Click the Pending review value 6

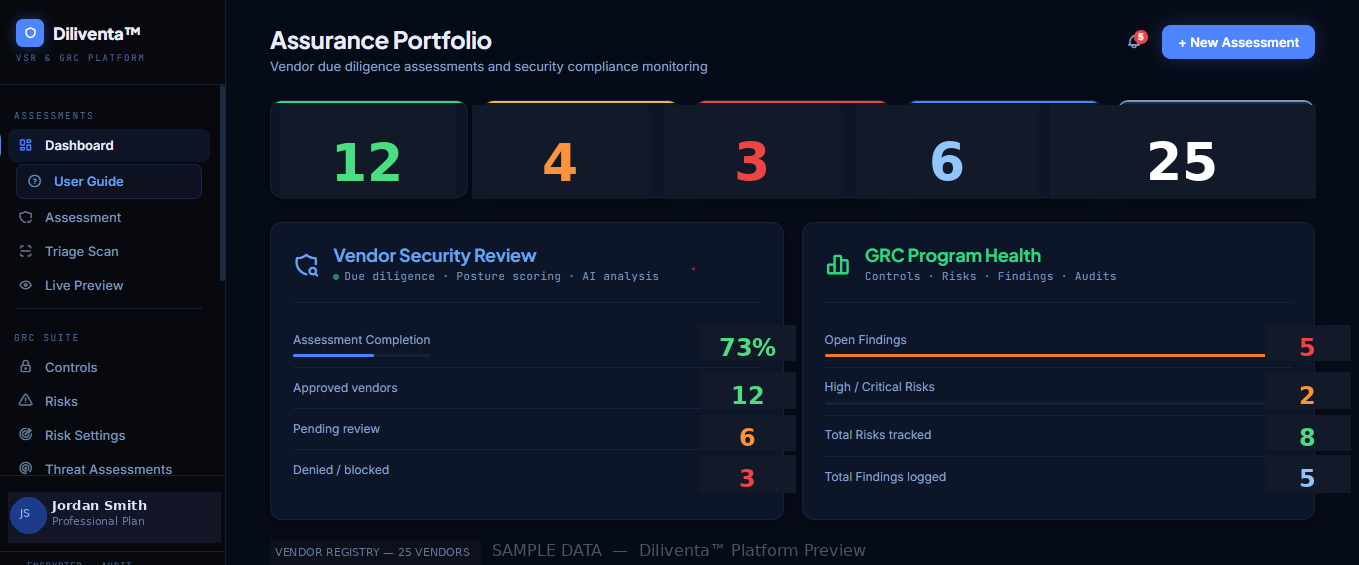pyautogui.click(x=748, y=437)
